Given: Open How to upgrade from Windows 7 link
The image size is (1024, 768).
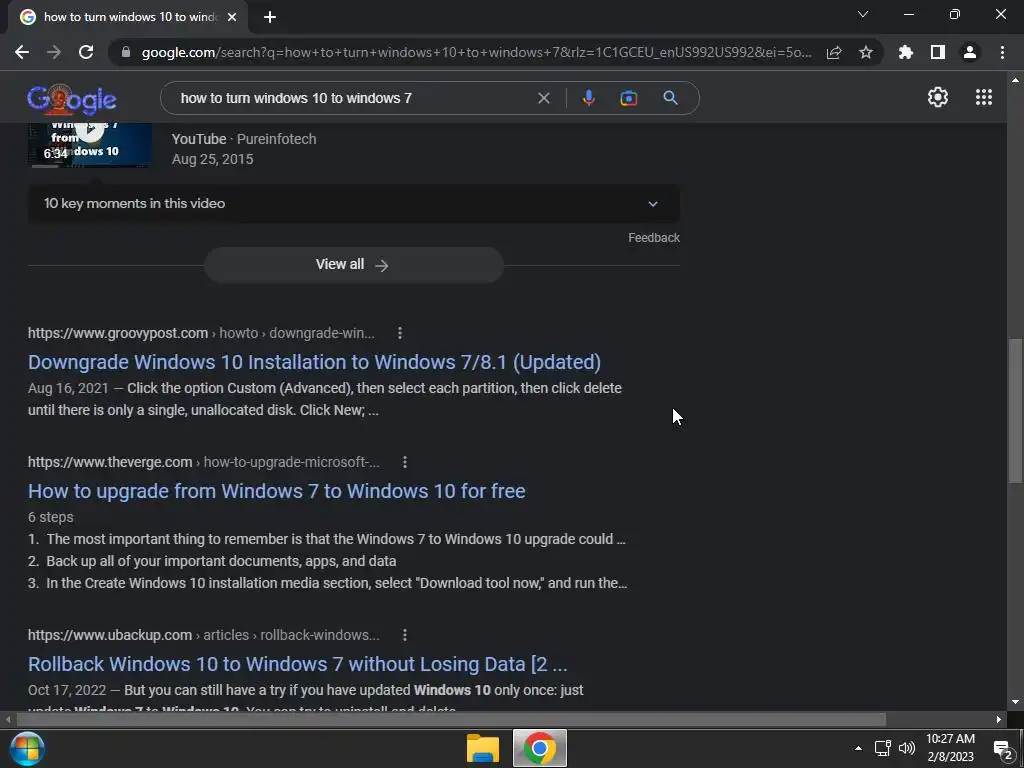Looking at the screenshot, I should (276, 490).
